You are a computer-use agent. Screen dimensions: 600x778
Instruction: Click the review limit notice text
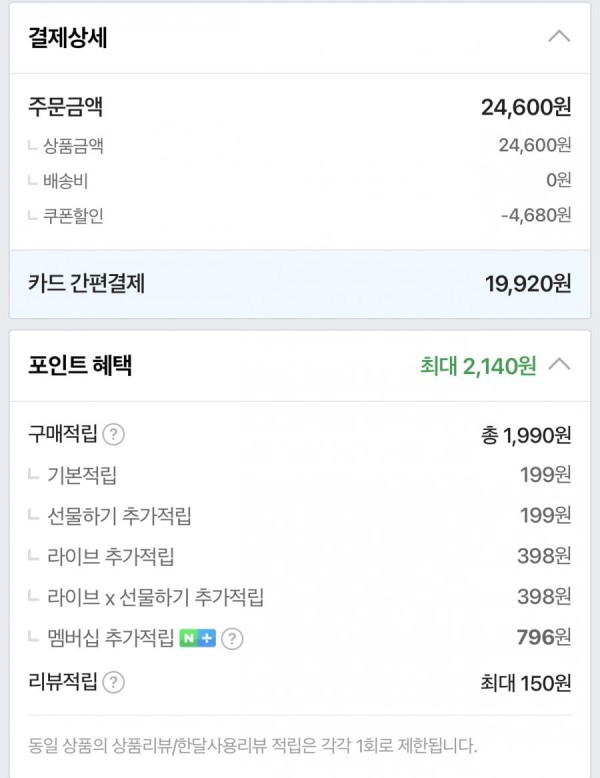coord(253,745)
